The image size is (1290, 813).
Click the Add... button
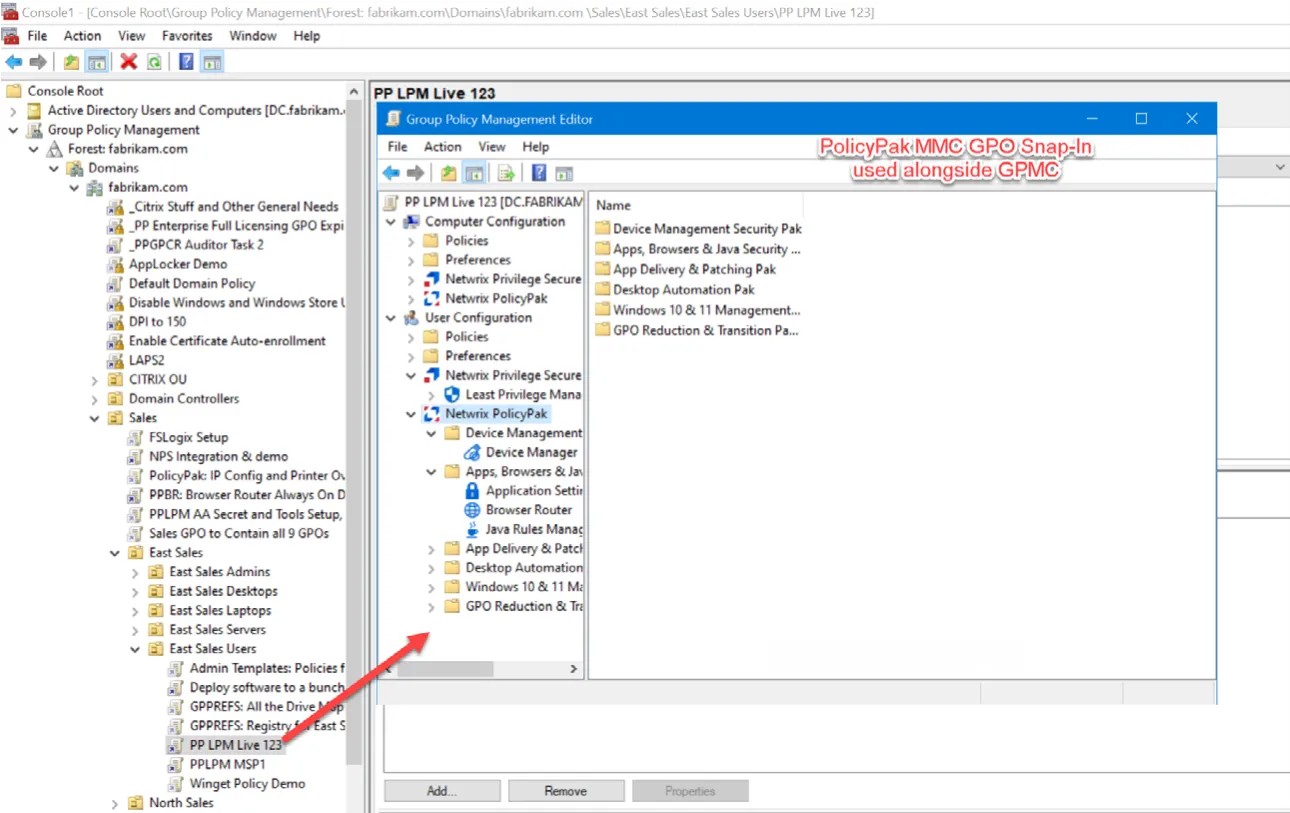442,791
